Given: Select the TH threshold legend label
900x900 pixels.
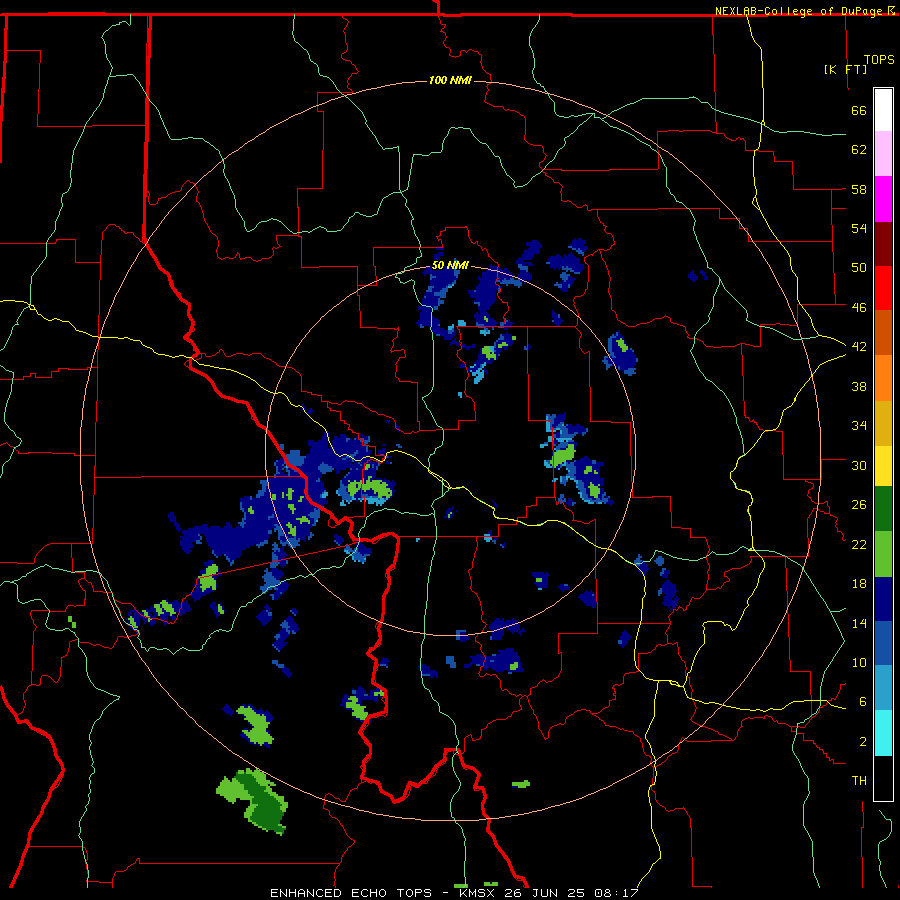Looking at the screenshot, I should [x=859, y=781].
